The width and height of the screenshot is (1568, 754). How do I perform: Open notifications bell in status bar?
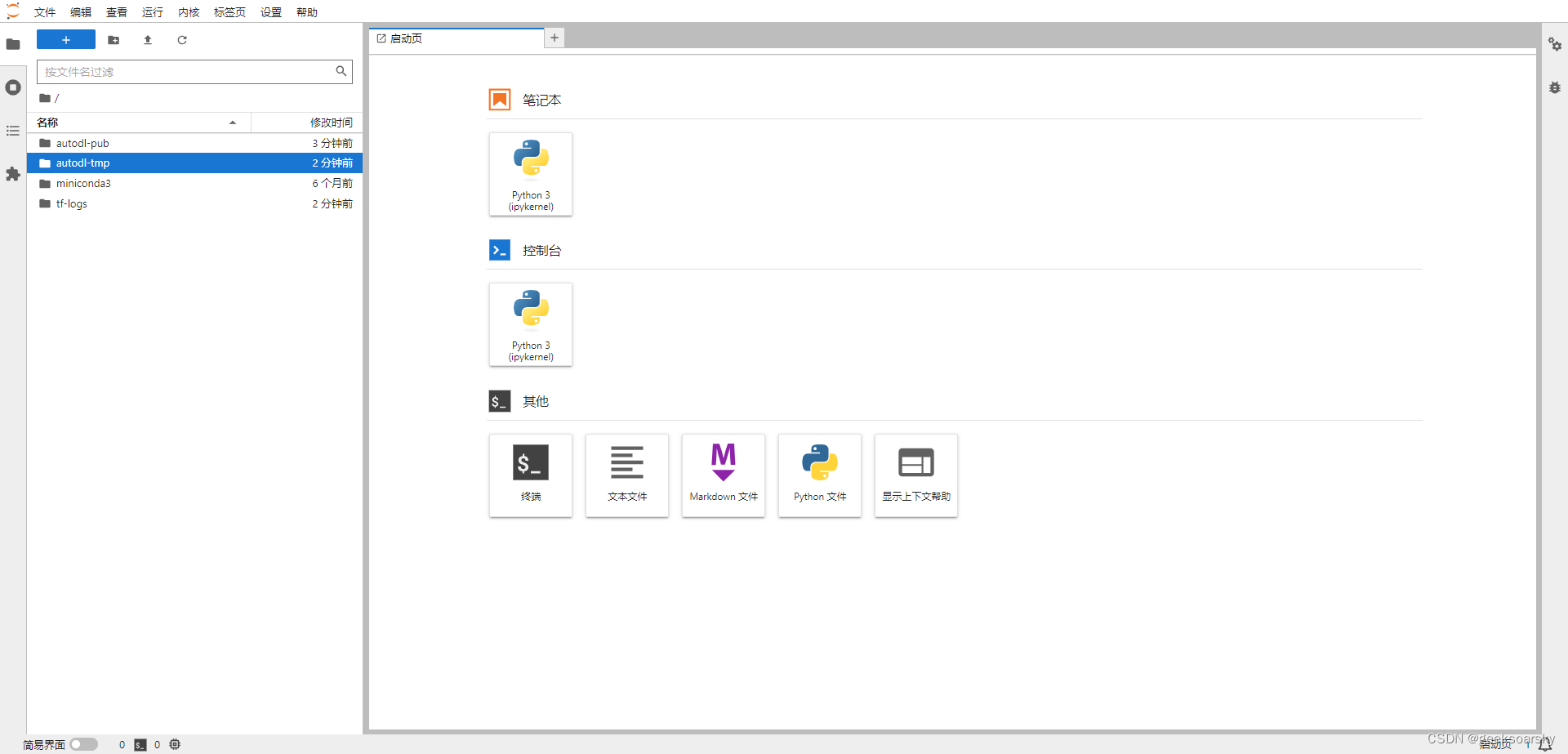pyautogui.click(x=1545, y=744)
